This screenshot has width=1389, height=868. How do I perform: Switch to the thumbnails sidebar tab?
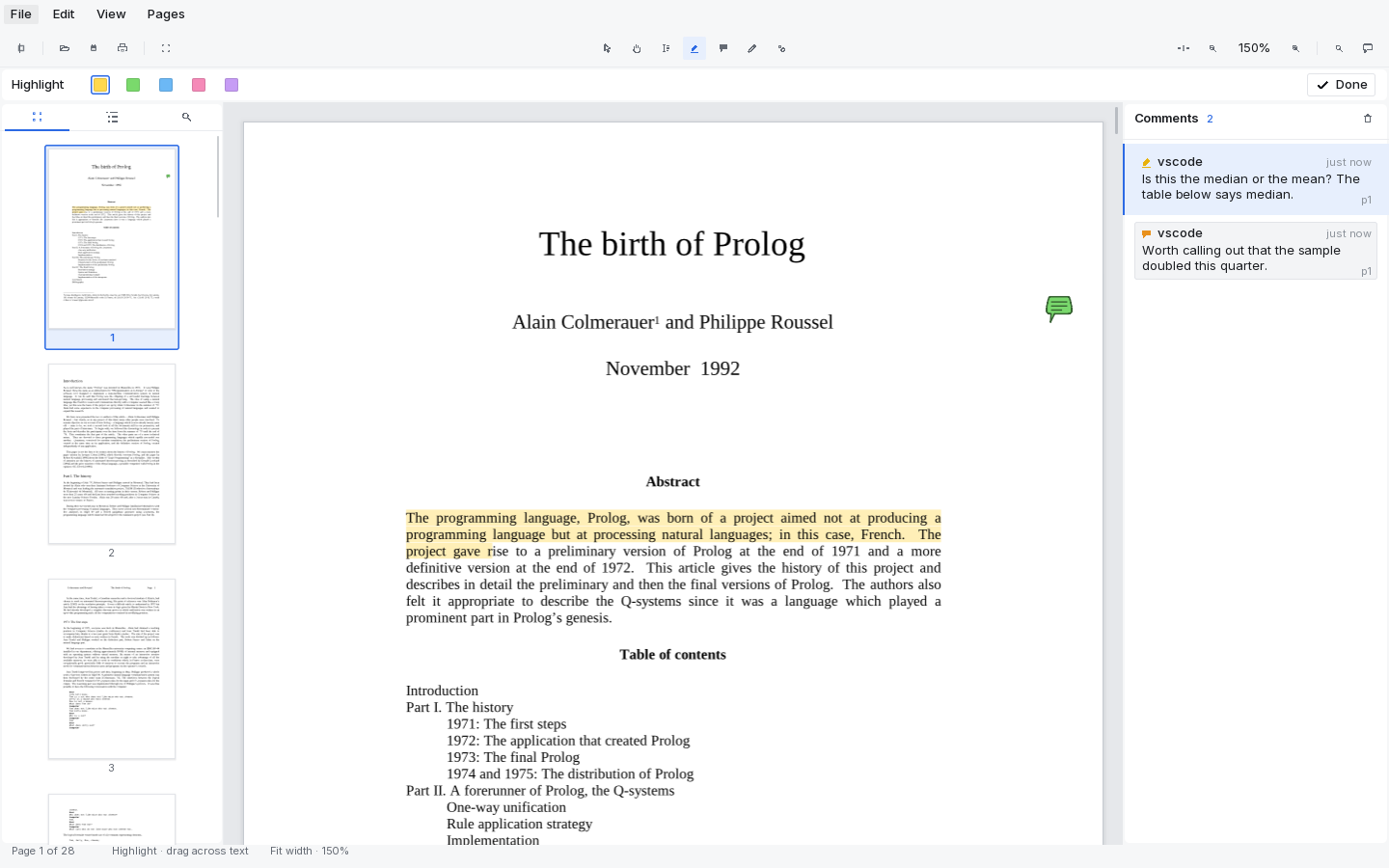coord(37,117)
